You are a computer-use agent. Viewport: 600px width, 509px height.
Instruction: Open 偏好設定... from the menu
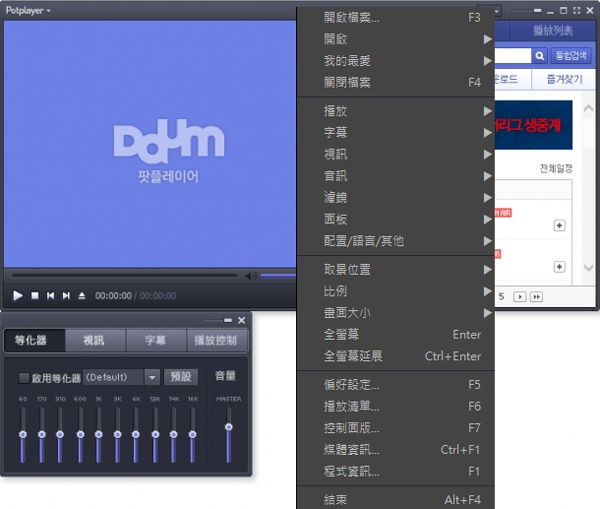pos(396,385)
